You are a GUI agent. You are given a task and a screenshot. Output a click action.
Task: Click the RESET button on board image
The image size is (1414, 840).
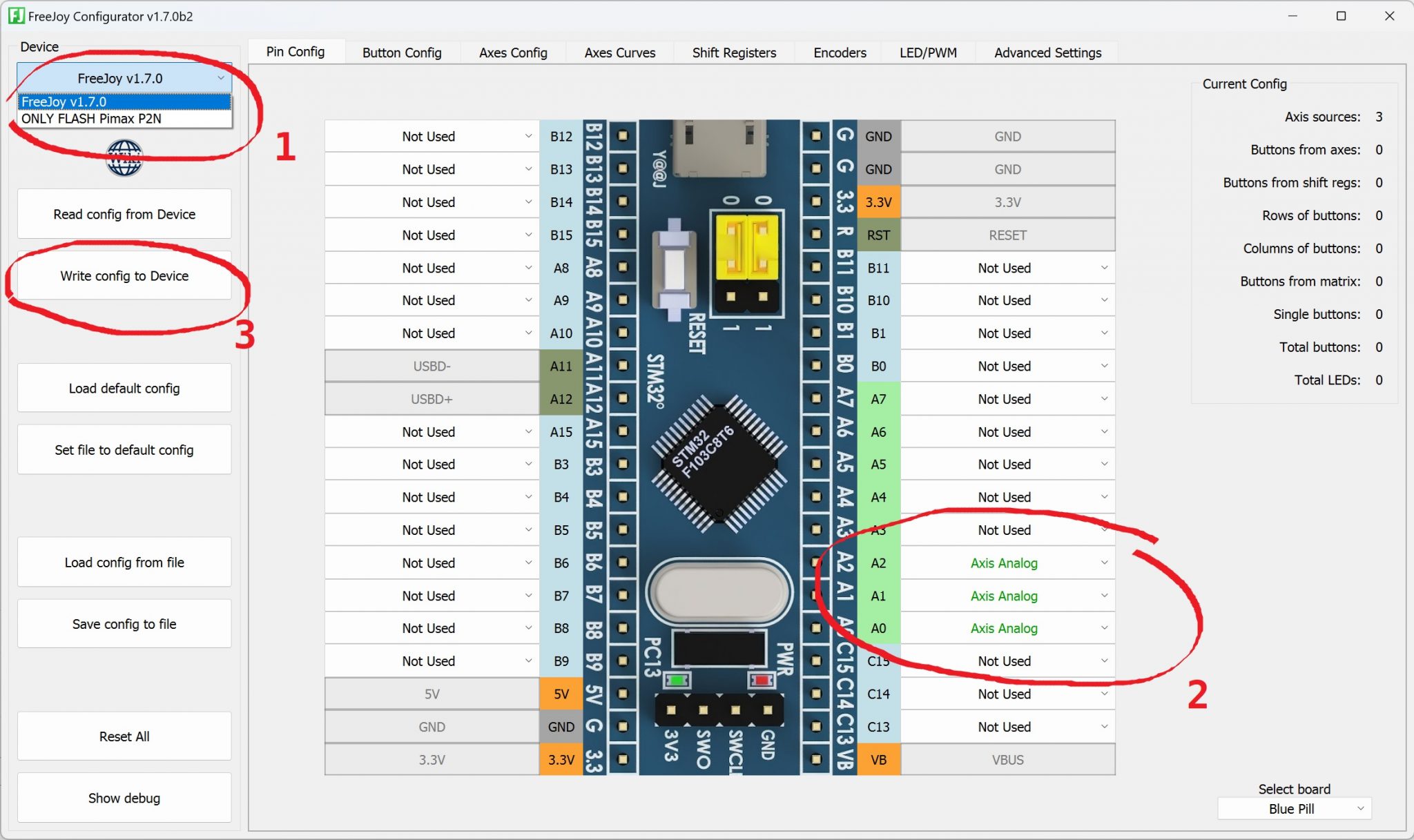(674, 269)
